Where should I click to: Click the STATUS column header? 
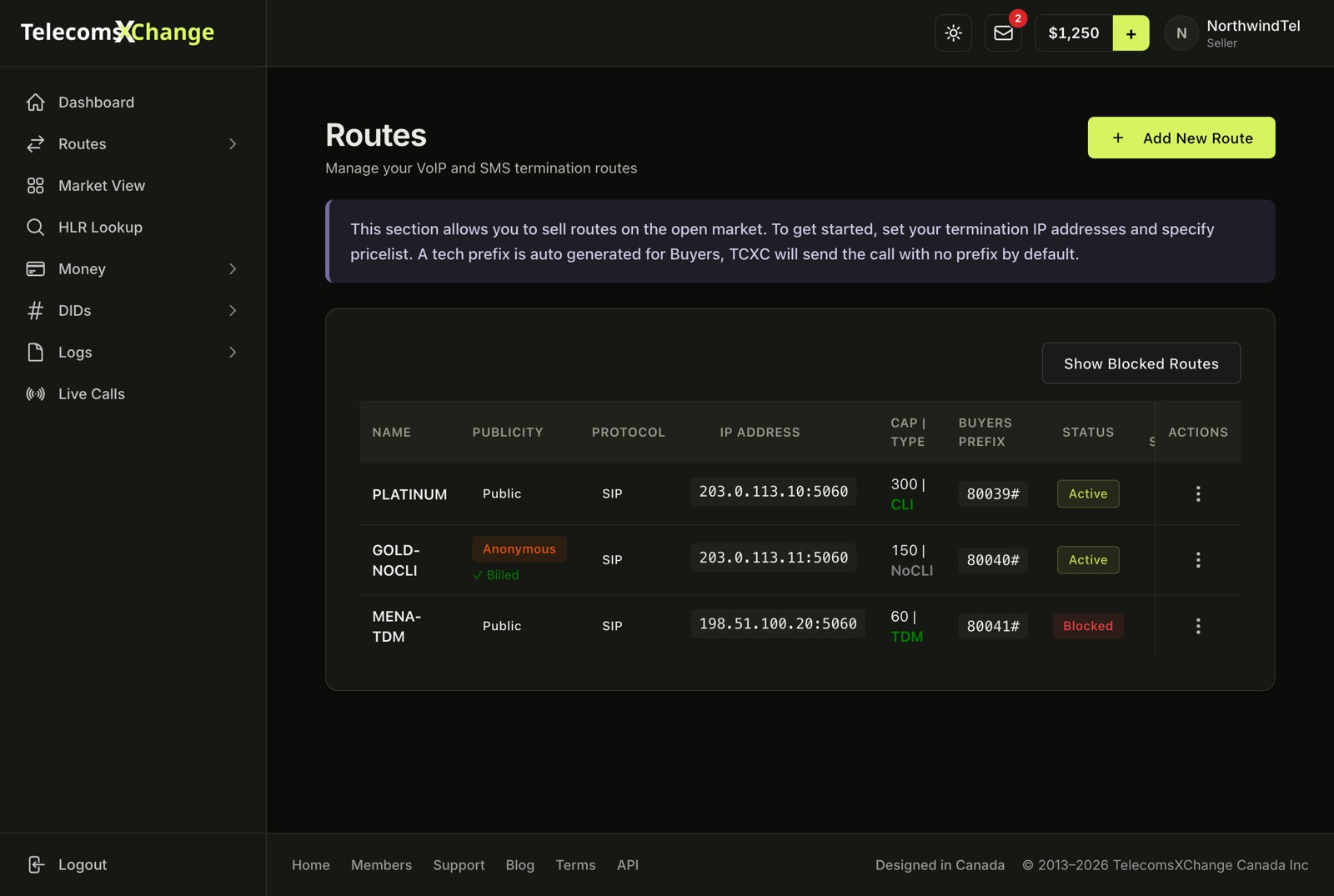(1088, 432)
